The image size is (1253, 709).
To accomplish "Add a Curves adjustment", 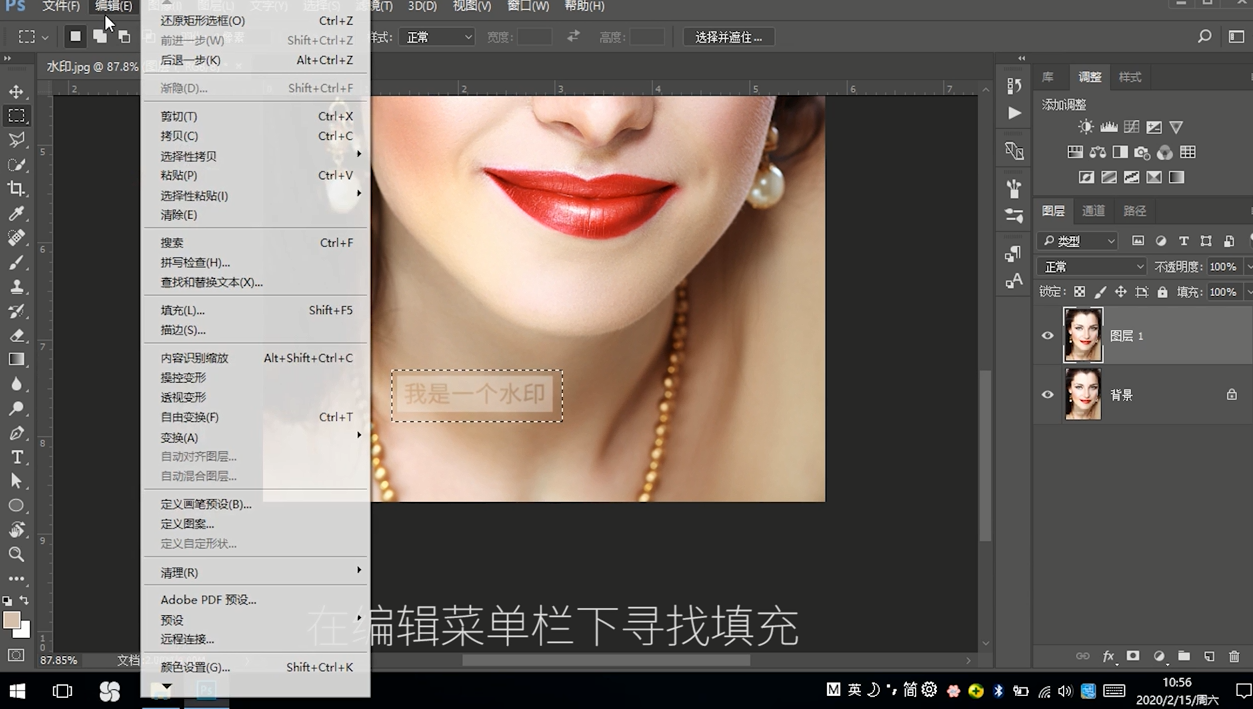I will [1131, 127].
